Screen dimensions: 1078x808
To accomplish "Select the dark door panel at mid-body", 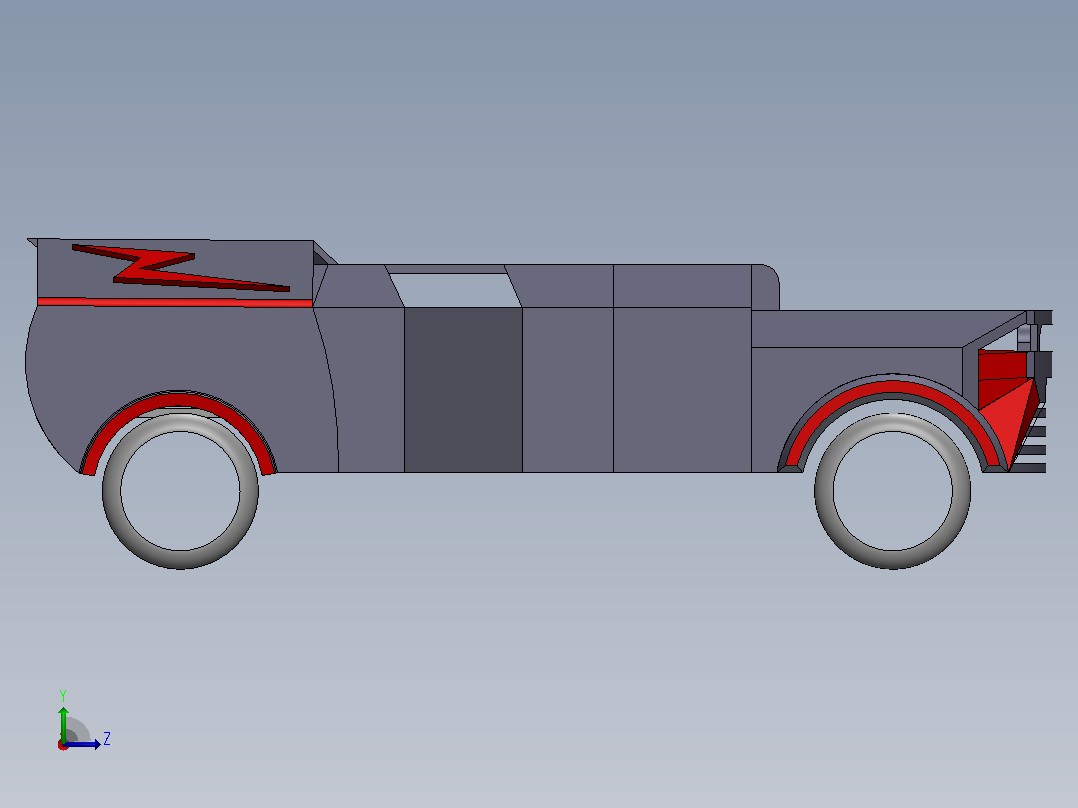I will 463,389.
